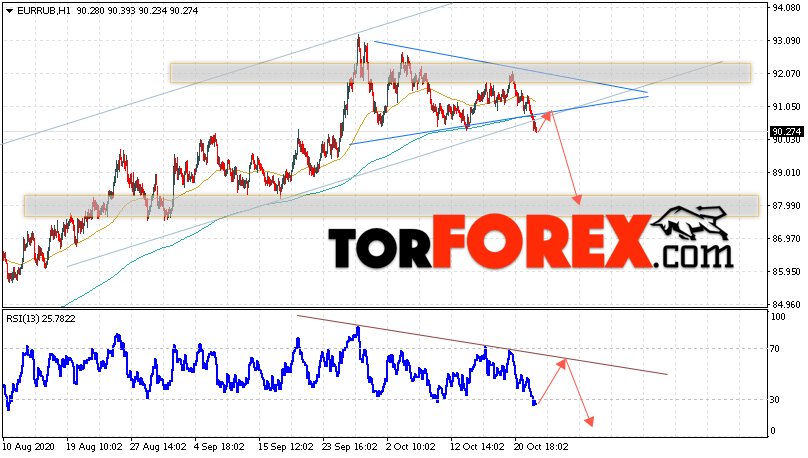Click the 93.090 price axis label

point(786,41)
